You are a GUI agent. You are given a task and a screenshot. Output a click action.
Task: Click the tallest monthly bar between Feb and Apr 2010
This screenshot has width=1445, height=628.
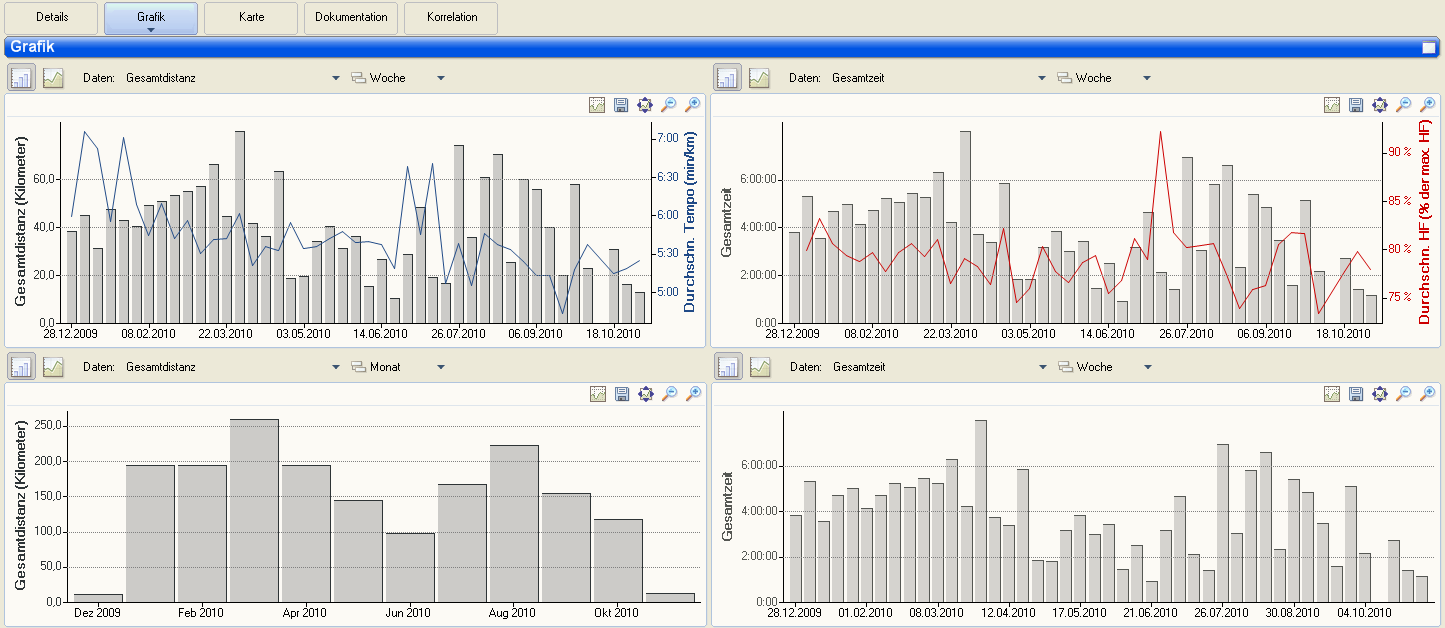[254, 510]
